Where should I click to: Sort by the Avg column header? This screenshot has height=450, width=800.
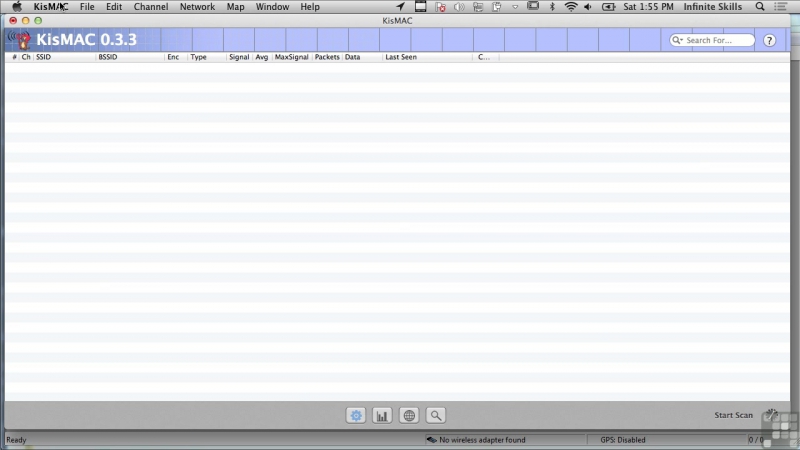point(262,57)
